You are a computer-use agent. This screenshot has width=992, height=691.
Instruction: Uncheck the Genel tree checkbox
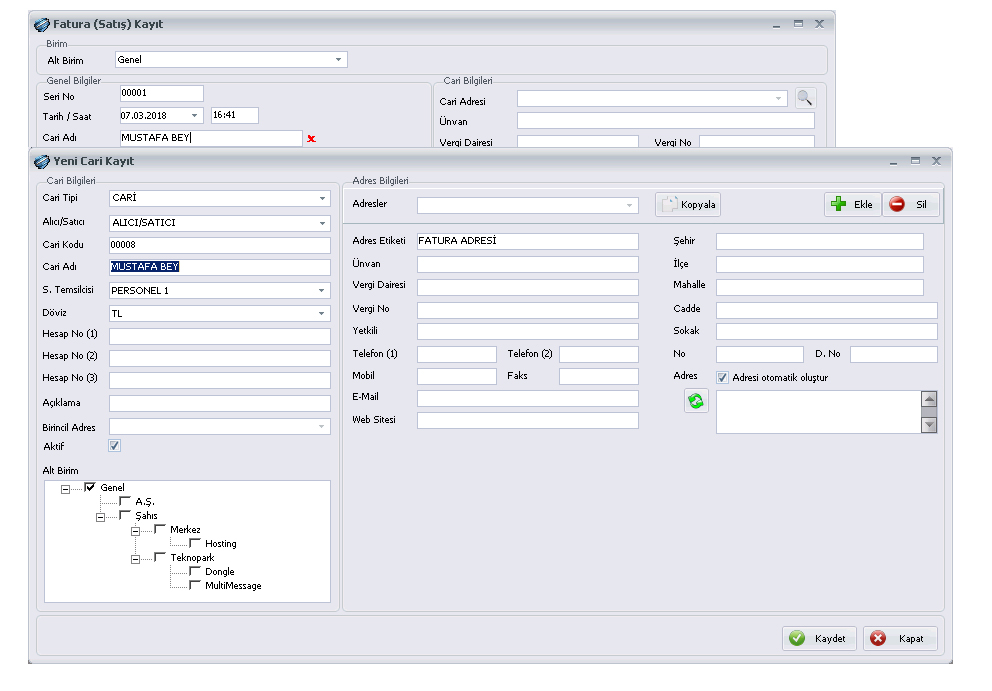(x=90, y=487)
